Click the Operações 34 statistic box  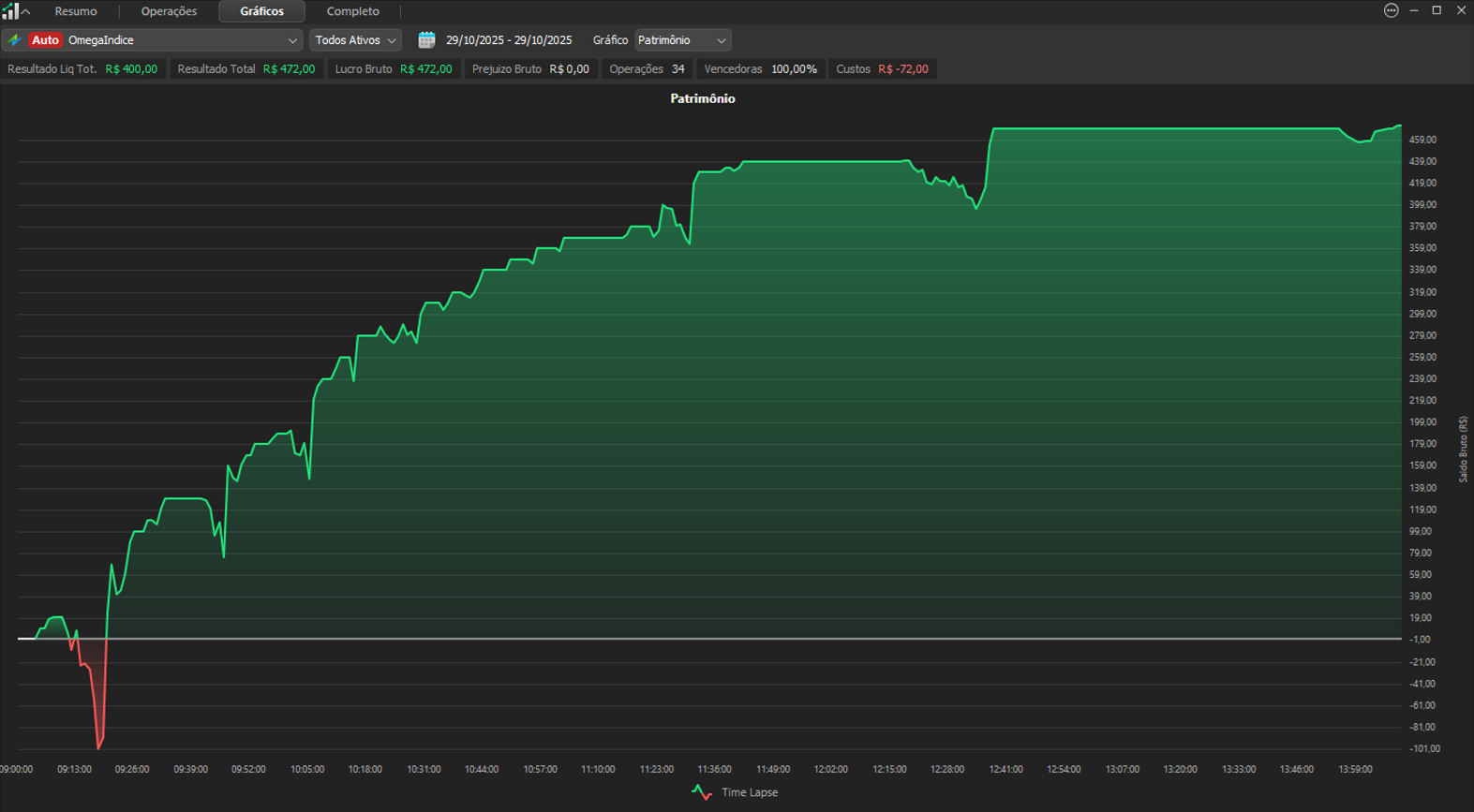tap(647, 69)
